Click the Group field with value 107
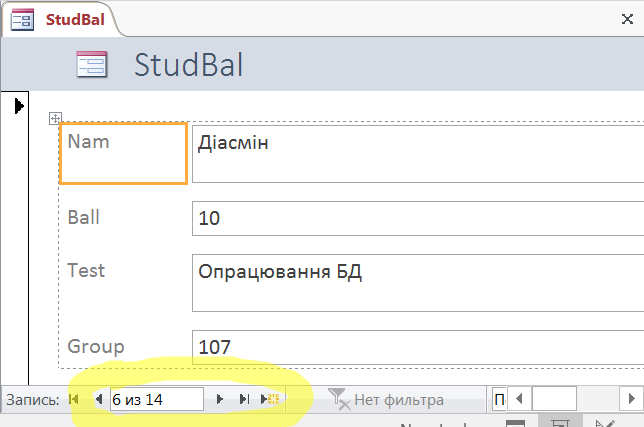 415,348
